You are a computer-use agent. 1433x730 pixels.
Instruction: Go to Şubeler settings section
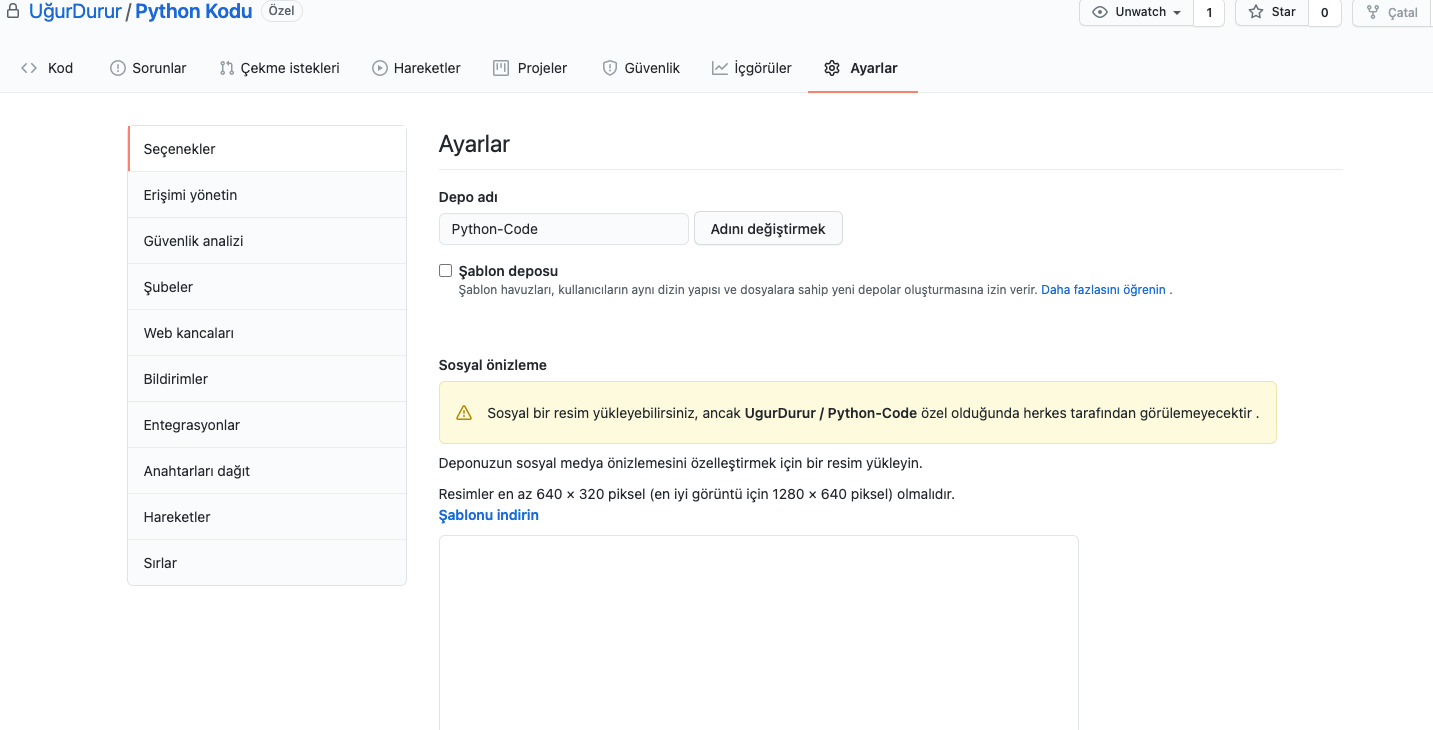[x=168, y=287]
